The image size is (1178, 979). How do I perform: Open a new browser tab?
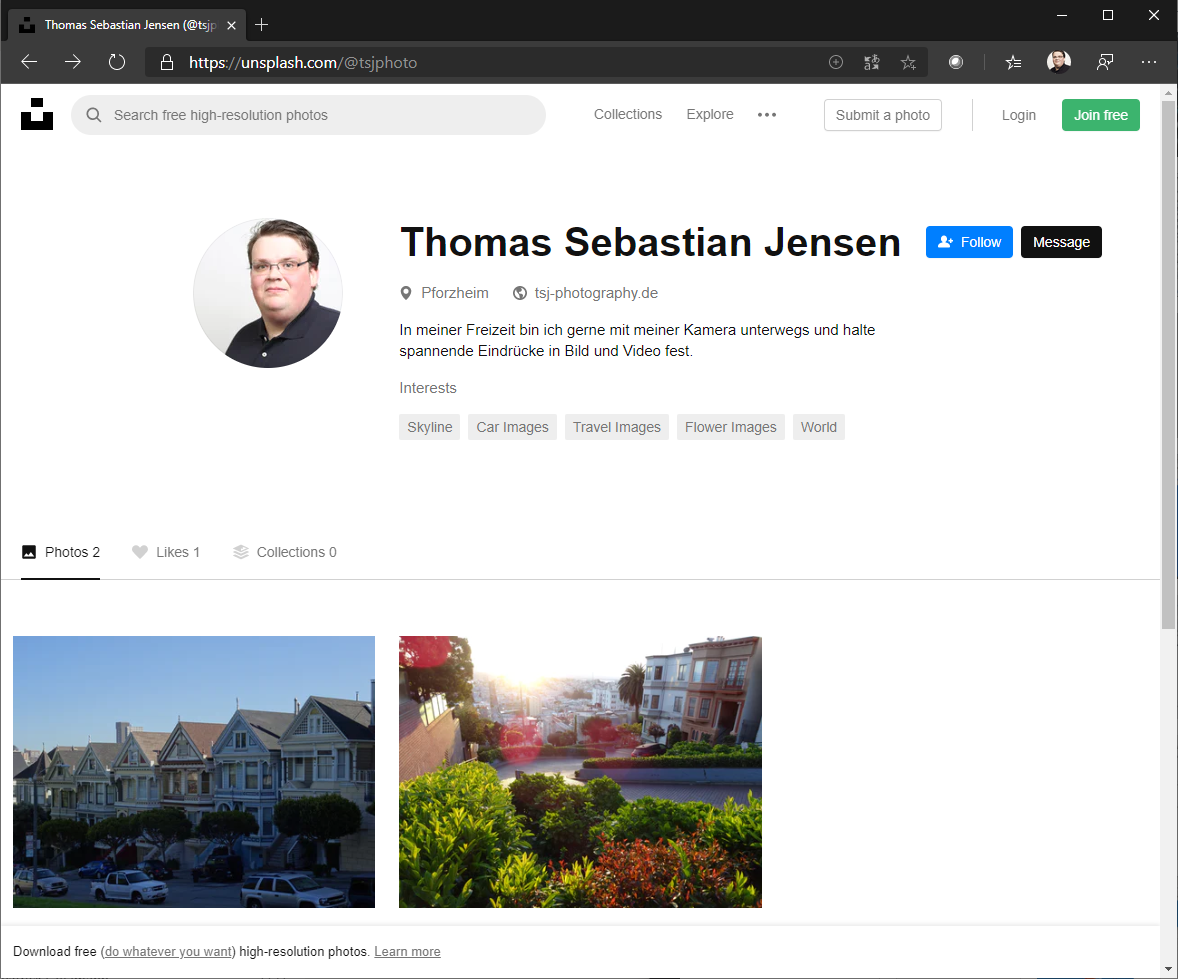(262, 24)
